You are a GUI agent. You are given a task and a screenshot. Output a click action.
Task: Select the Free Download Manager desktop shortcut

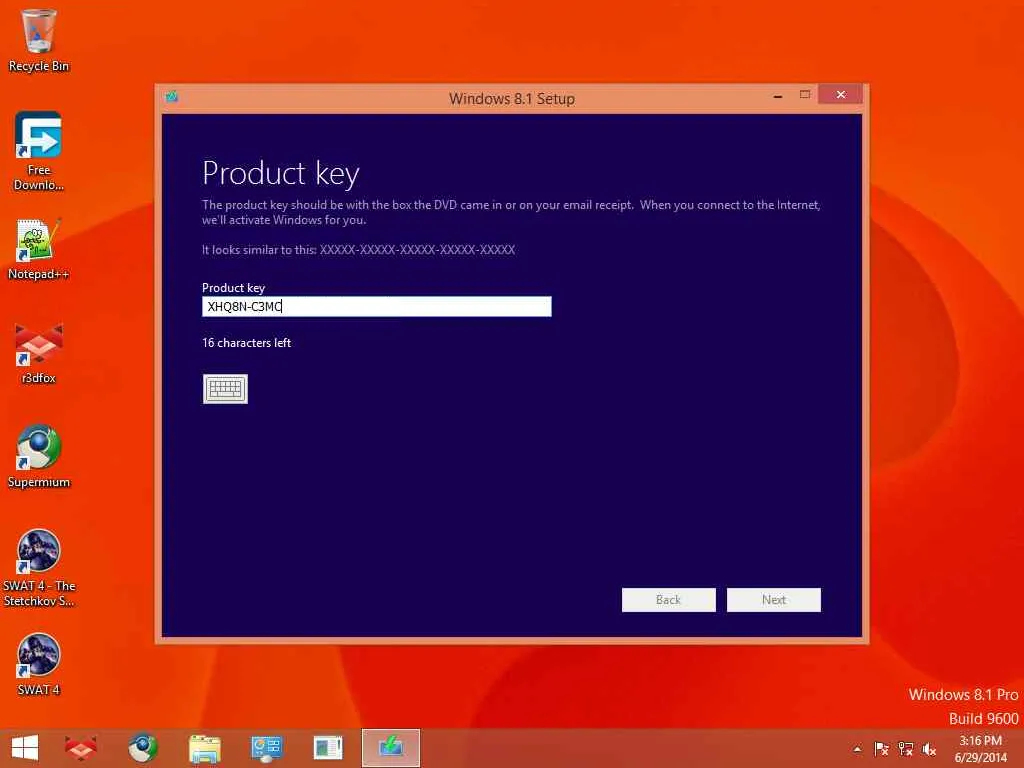pyautogui.click(x=39, y=151)
